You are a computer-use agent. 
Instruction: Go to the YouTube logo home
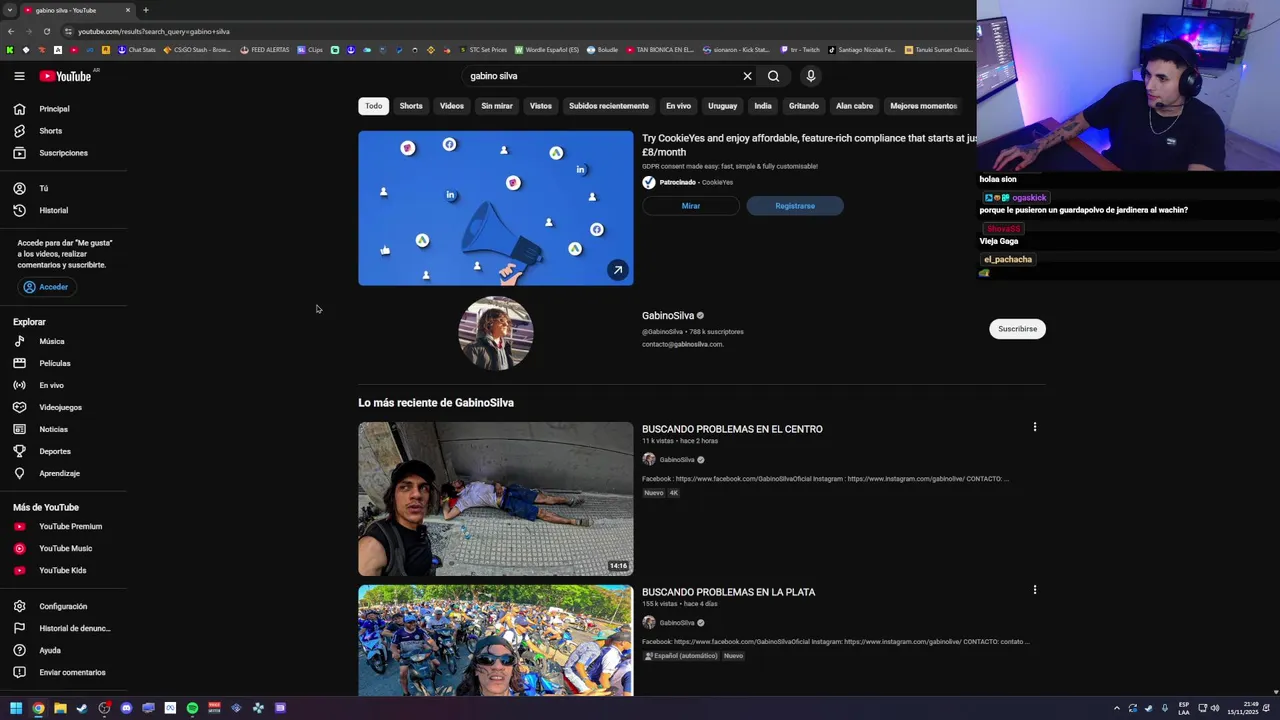click(x=65, y=76)
